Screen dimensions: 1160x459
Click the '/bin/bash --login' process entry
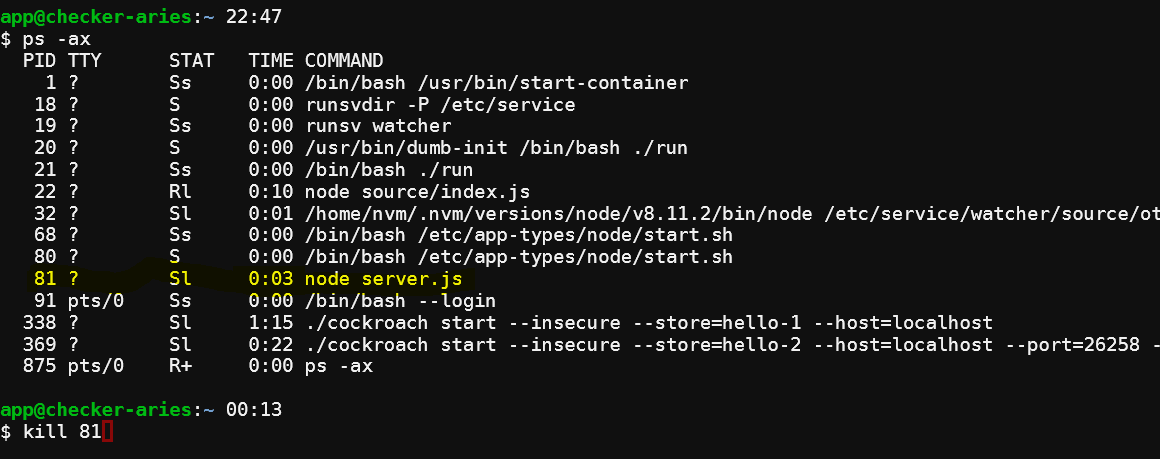click(x=400, y=301)
